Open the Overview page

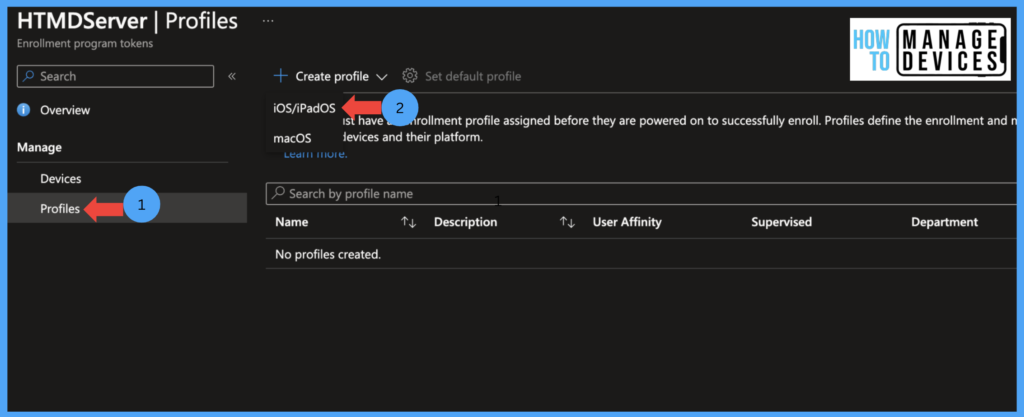65,110
